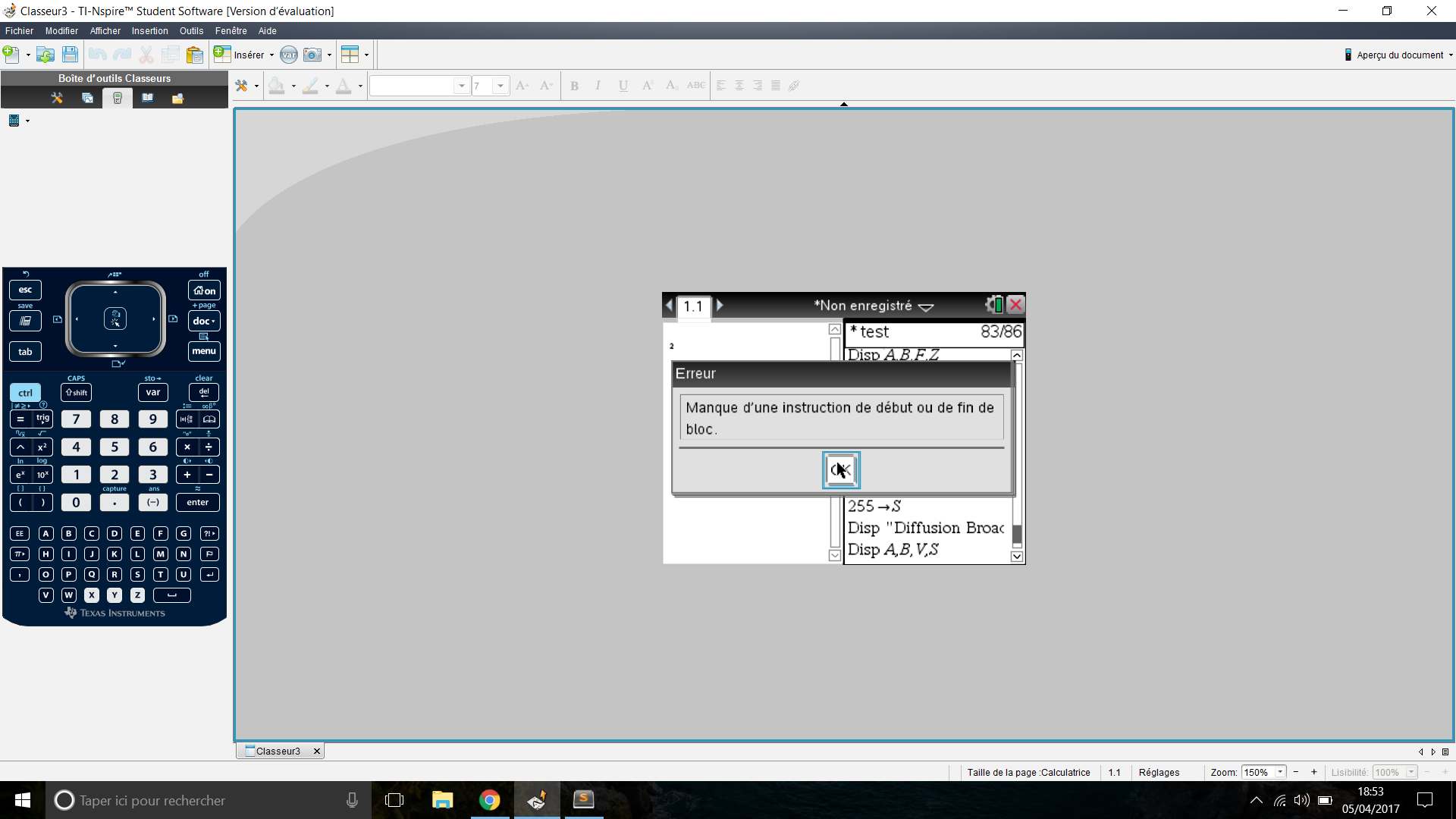Viewport: 1456px width, 819px height.
Task: Open the Outils menu
Action: tap(191, 31)
